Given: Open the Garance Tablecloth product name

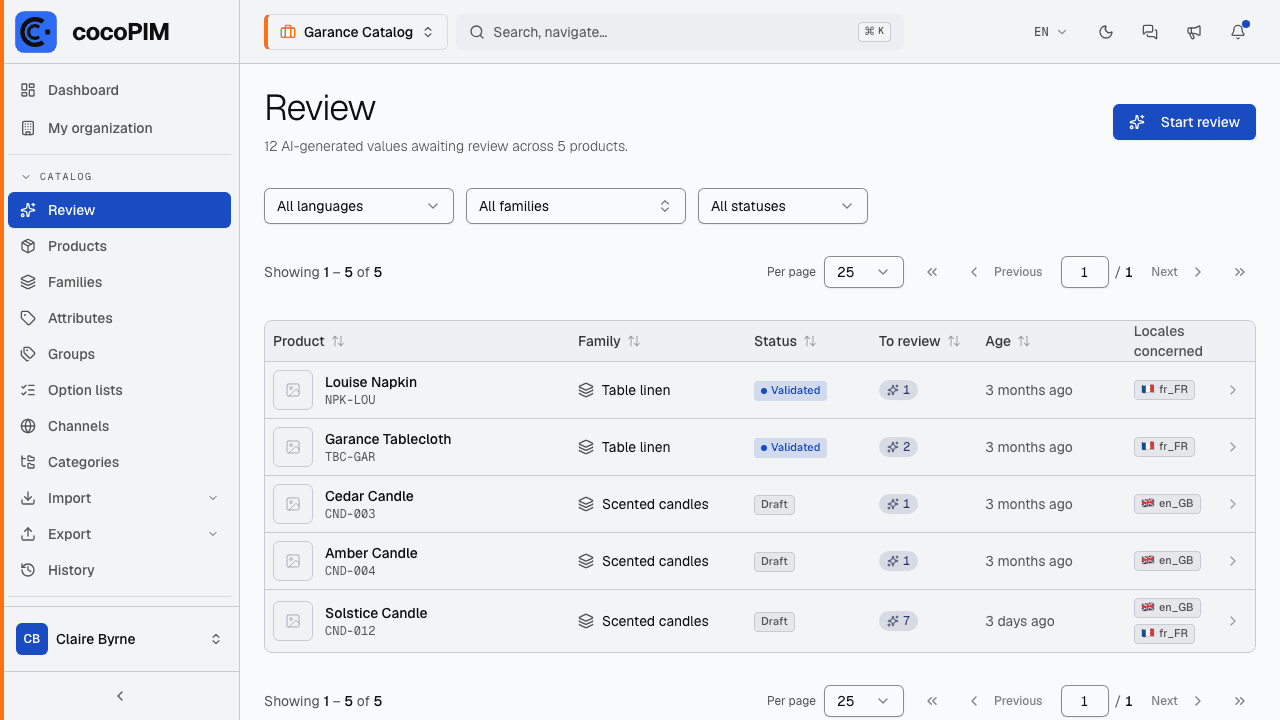Looking at the screenshot, I should [x=388, y=439].
